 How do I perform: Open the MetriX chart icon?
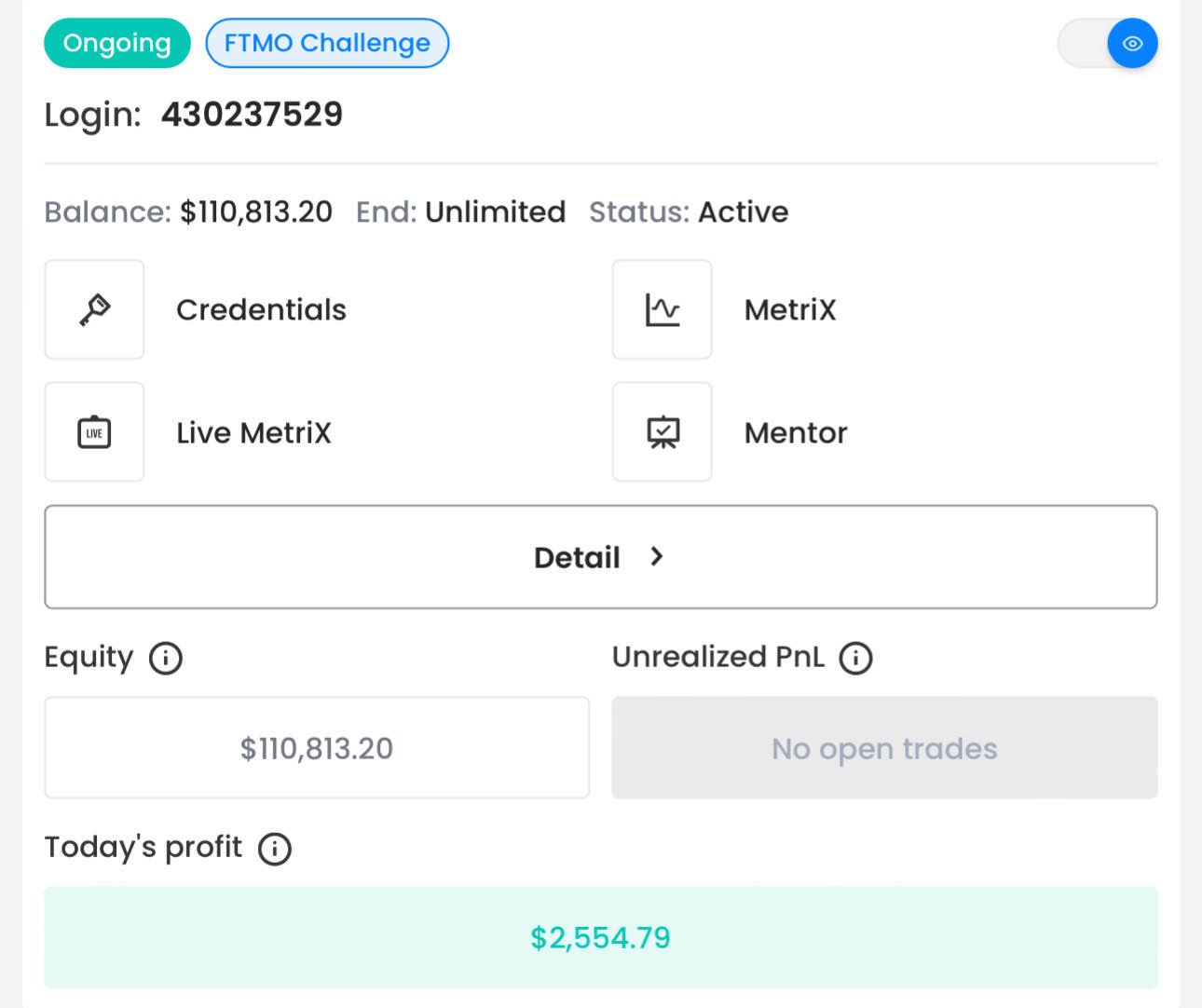click(662, 309)
